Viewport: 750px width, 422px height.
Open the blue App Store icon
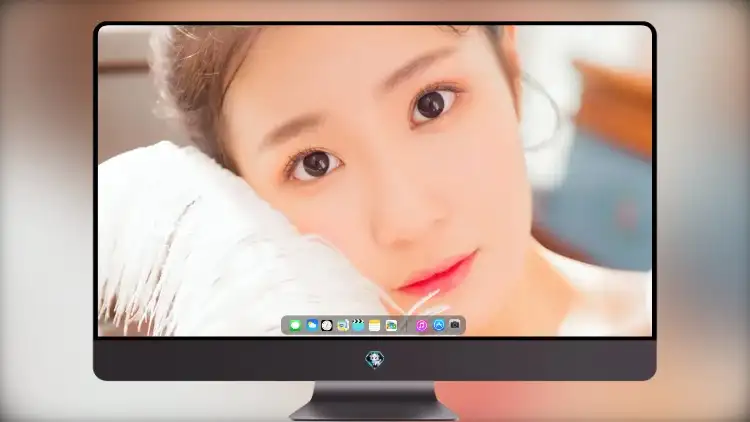point(439,325)
